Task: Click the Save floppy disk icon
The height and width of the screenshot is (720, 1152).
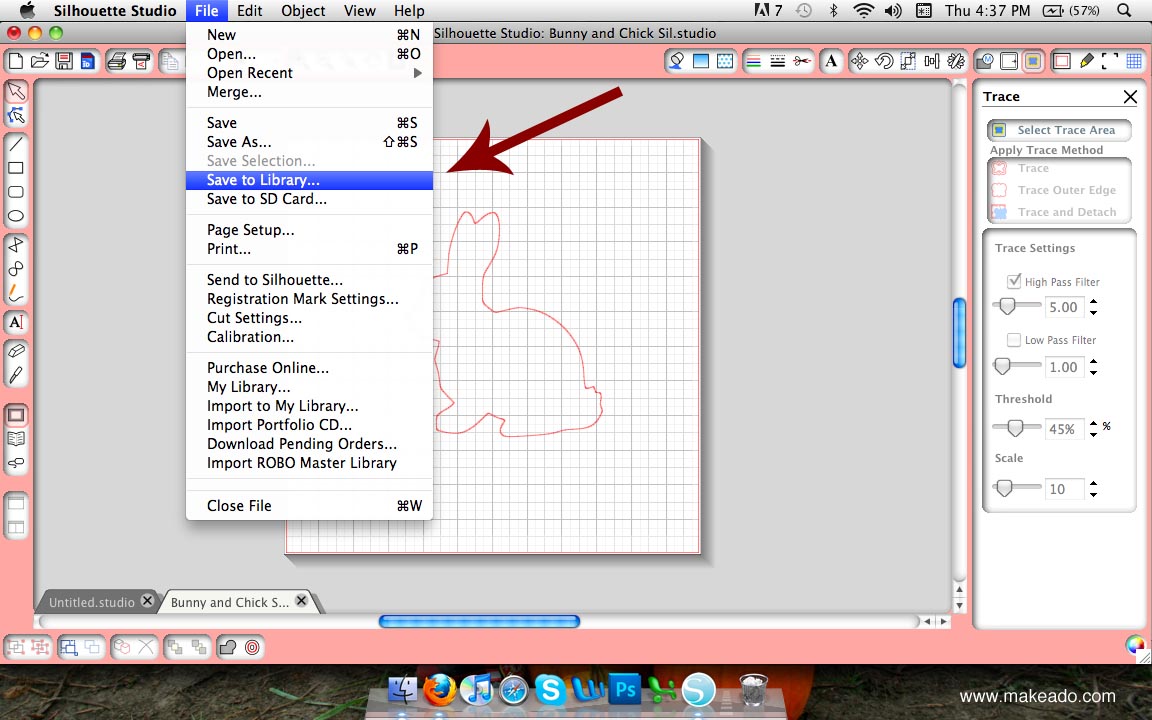Action: tap(64, 61)
